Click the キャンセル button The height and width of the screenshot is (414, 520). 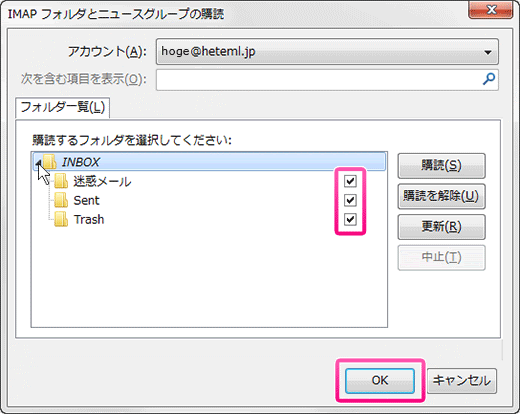click(462, 381)
